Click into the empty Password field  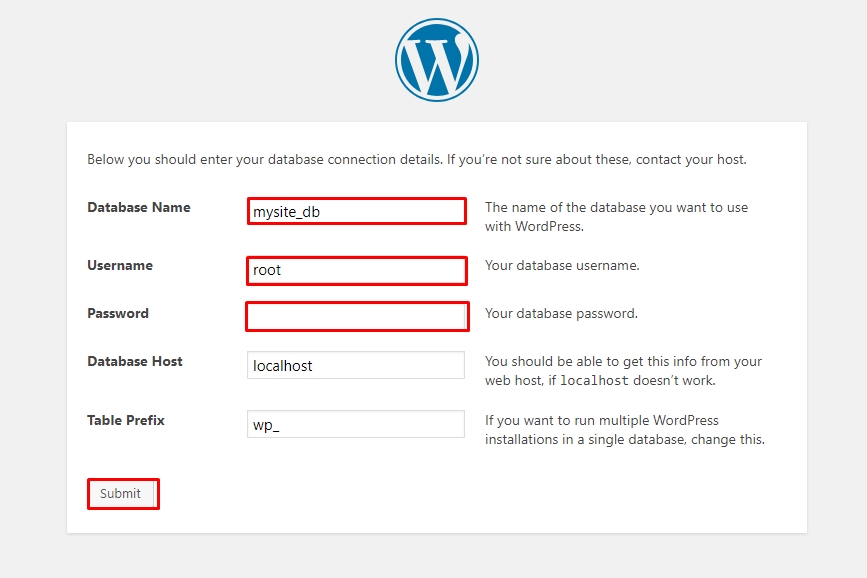[x=357, y=316]
